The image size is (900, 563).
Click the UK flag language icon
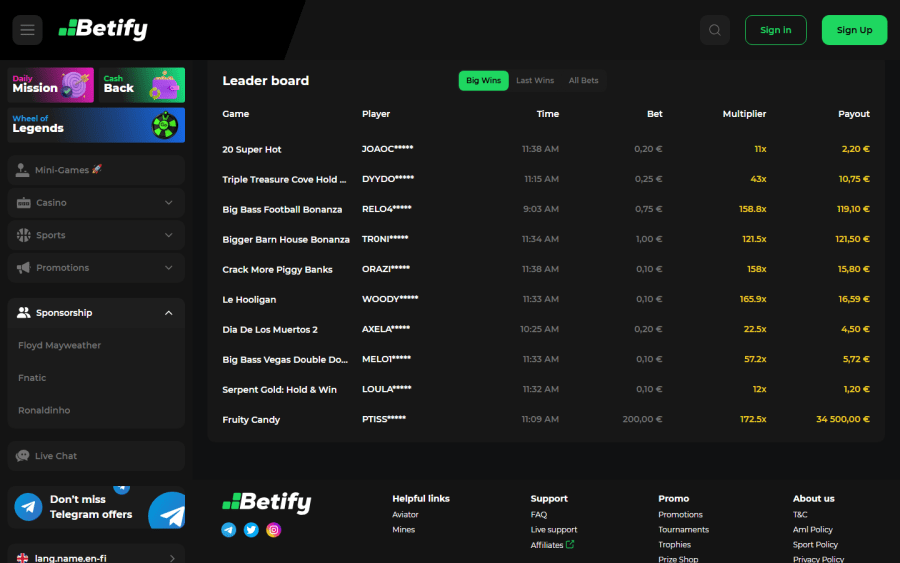point(22,558)
